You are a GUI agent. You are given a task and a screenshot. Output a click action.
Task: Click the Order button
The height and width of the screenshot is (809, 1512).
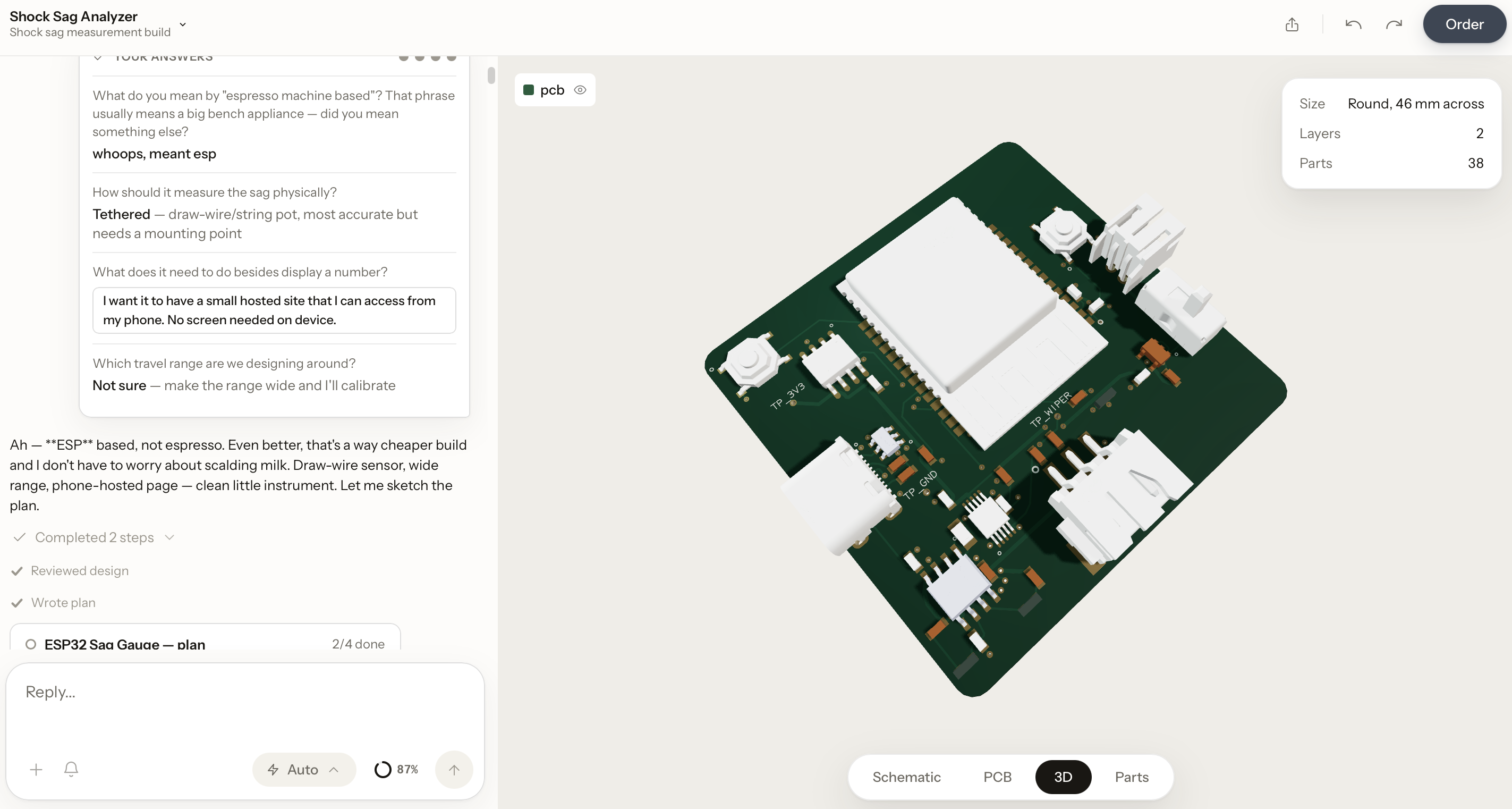[1464, 24]
